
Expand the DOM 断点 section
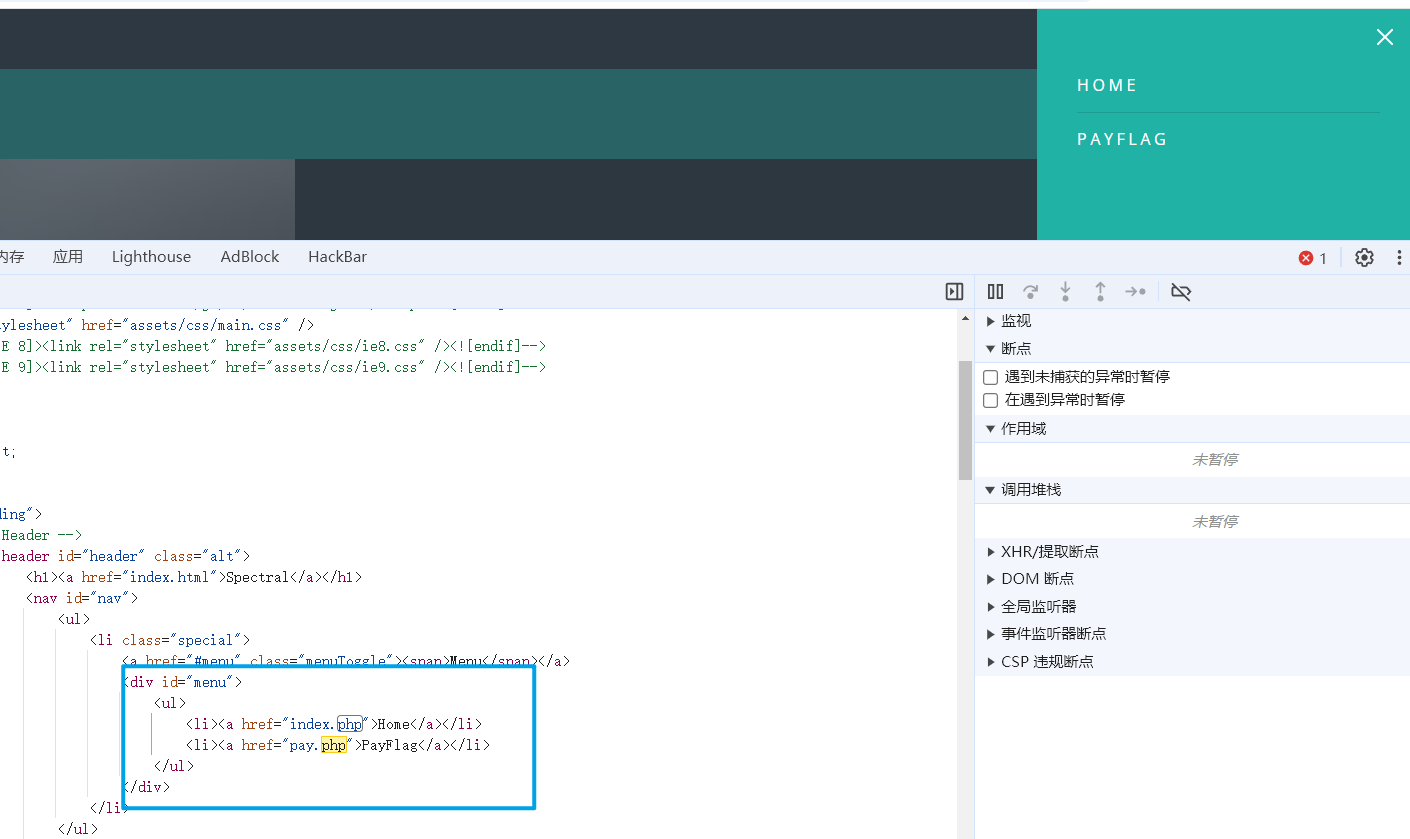click(1037, 579)
